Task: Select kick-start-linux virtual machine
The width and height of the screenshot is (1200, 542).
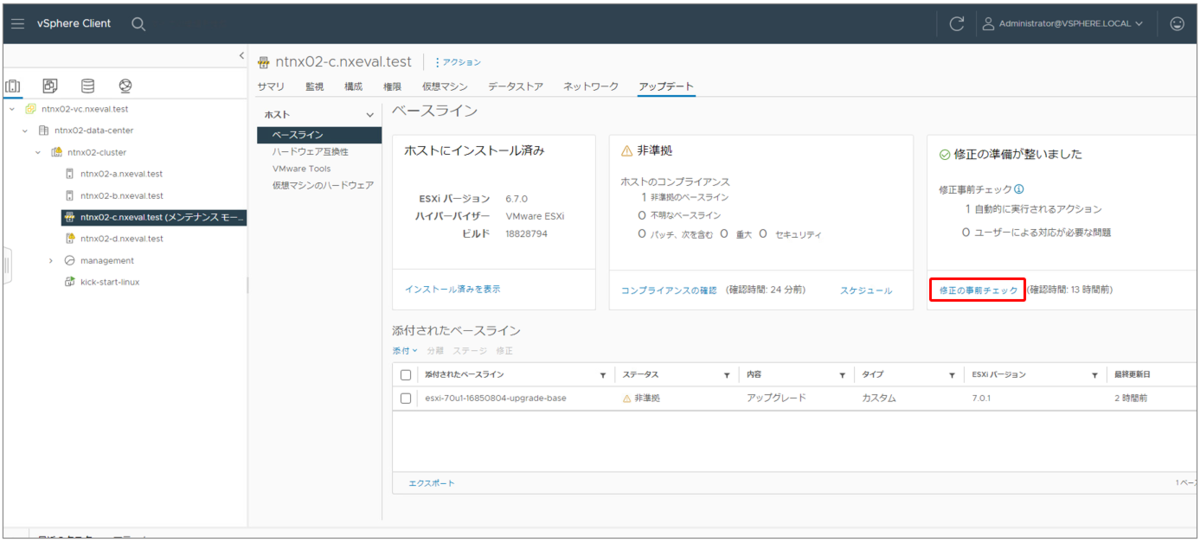Action: tap(110, 282)
